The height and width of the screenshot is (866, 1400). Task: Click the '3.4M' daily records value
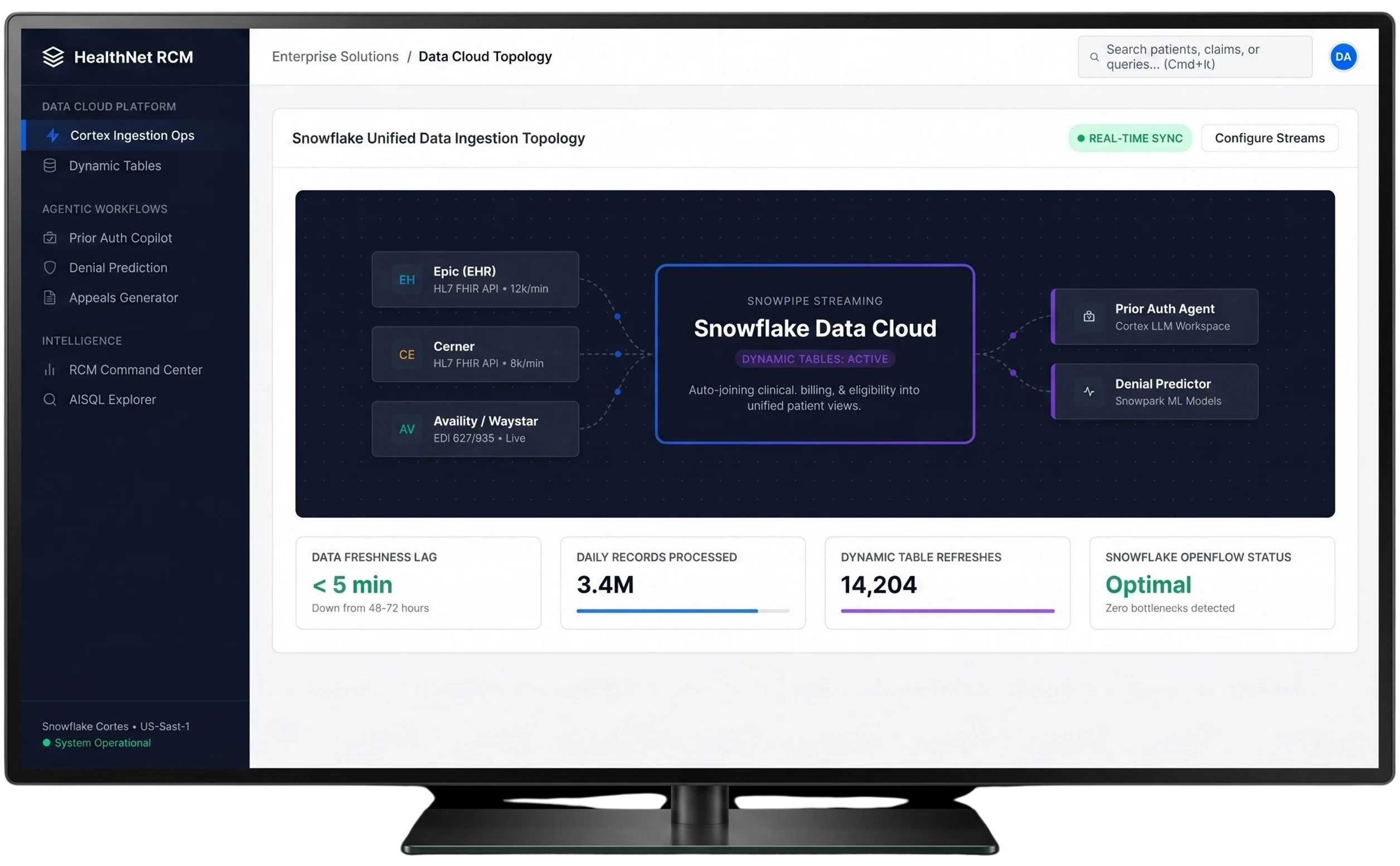pyautogui.click(x=605, y=585)
